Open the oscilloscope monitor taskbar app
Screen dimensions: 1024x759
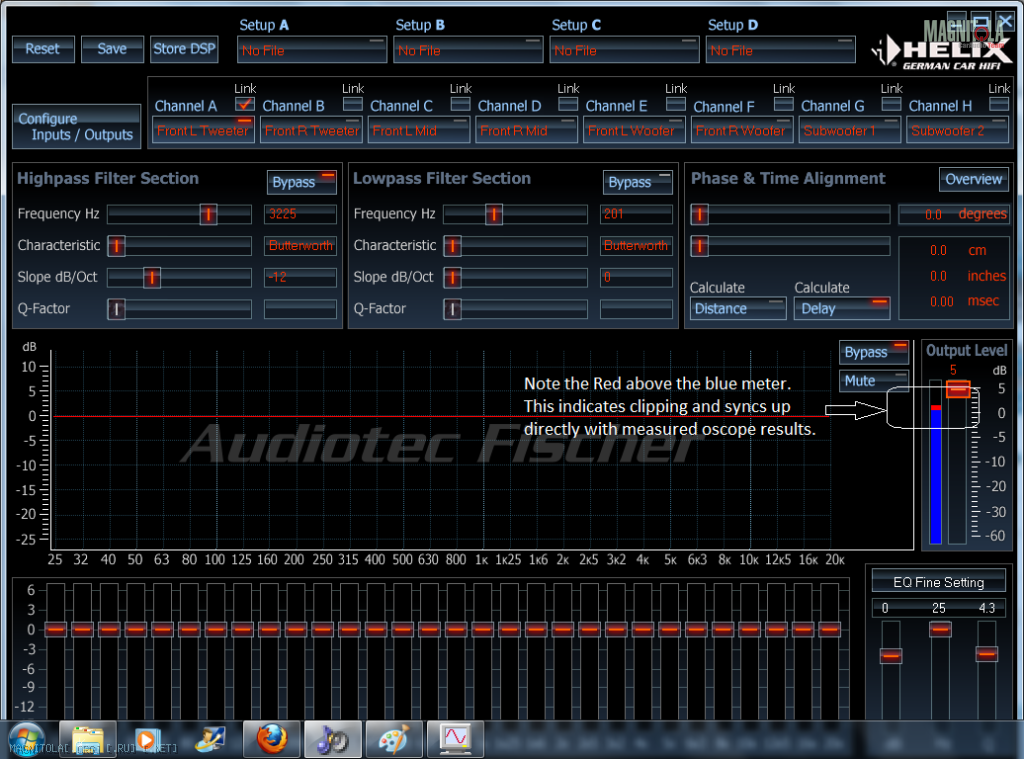click(x=455, y=739)
